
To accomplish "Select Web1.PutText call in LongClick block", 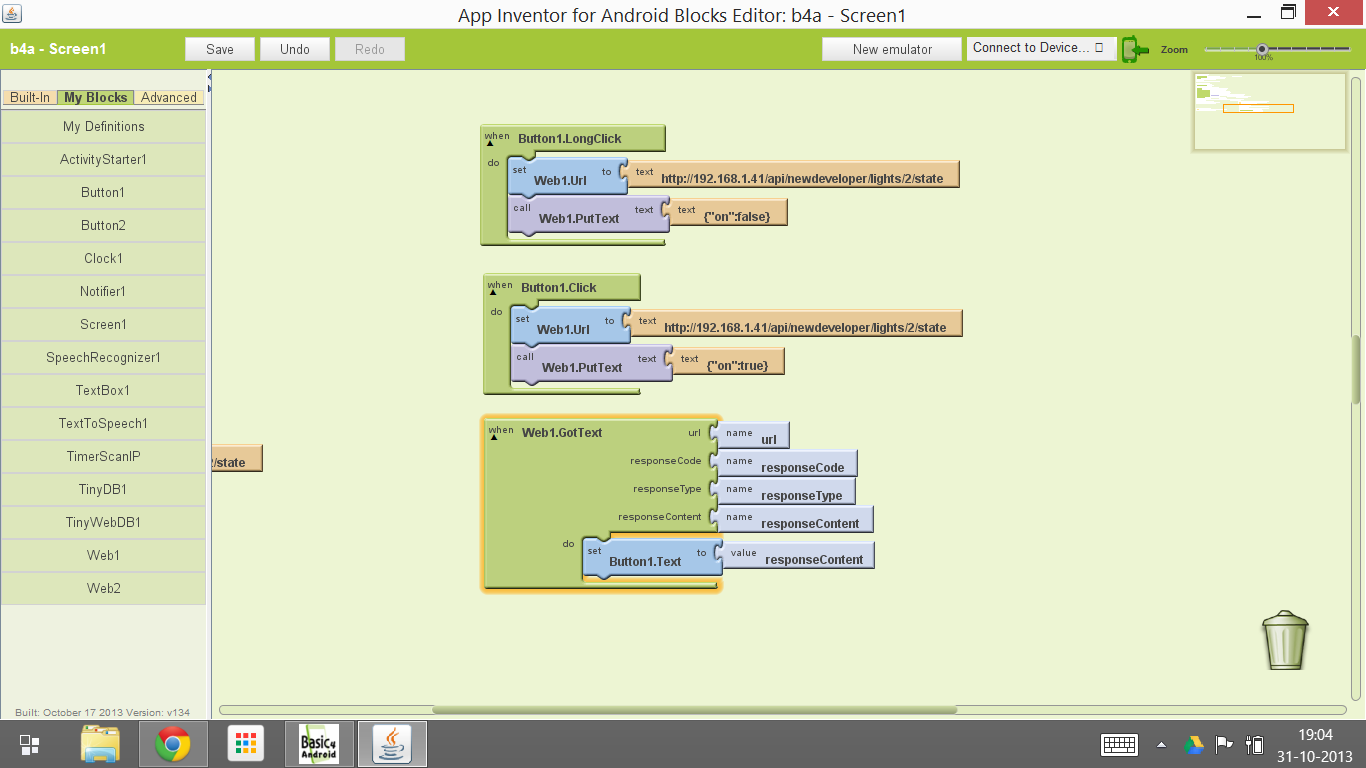I will point(588,214).
